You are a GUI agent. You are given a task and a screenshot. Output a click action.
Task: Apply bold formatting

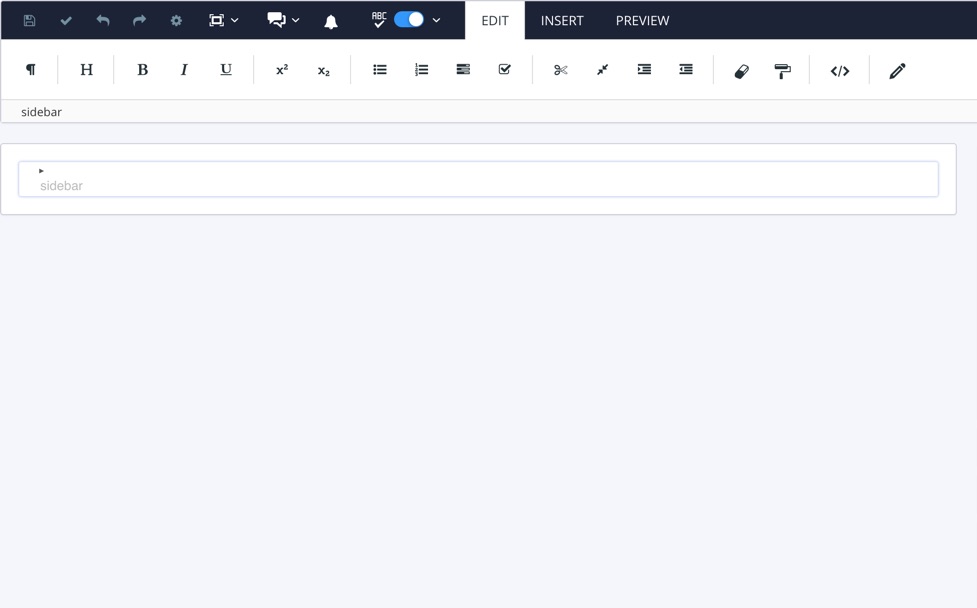(142, 70)
